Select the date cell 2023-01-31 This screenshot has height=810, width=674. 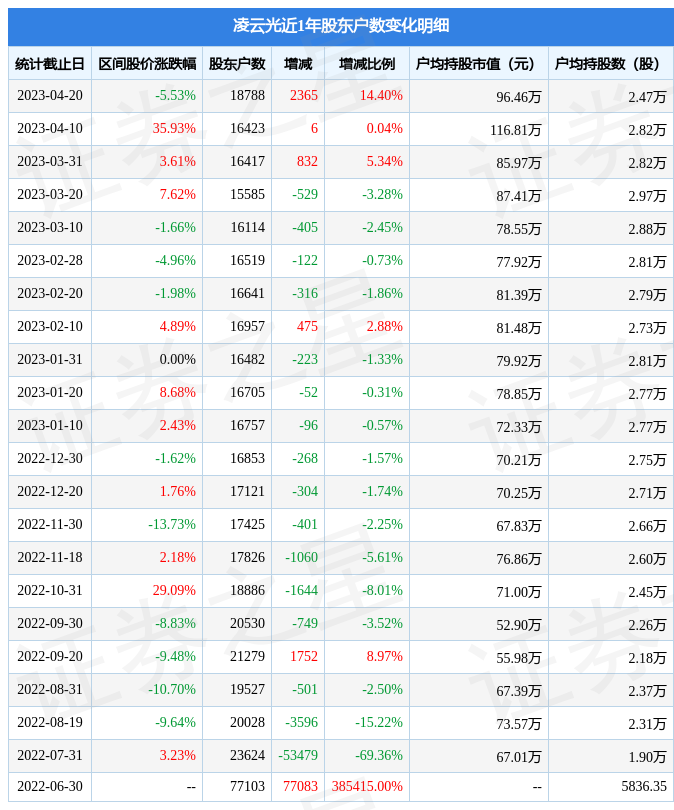pos(50,360)
